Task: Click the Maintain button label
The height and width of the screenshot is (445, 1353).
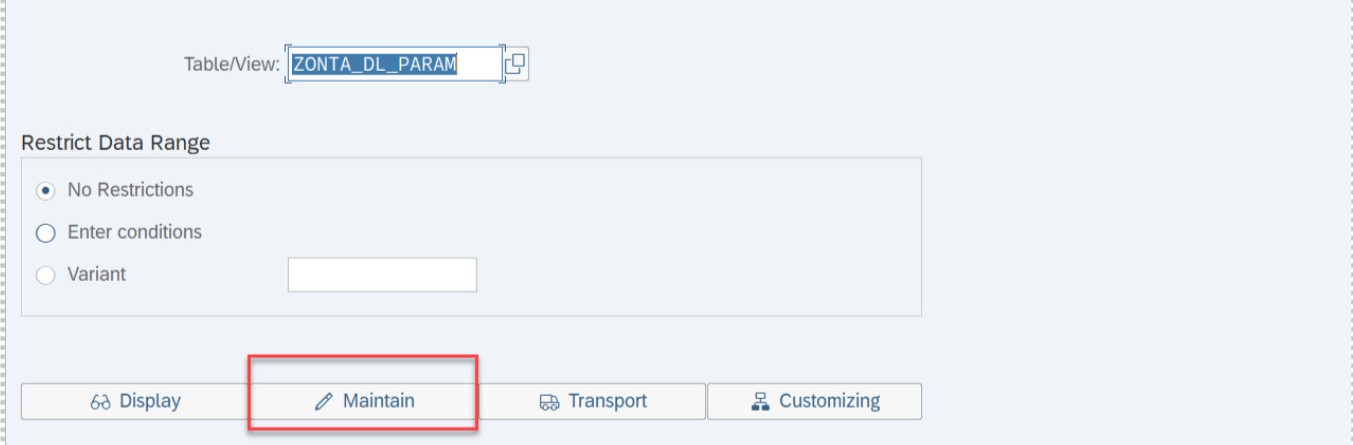Action: coord(379,401)
